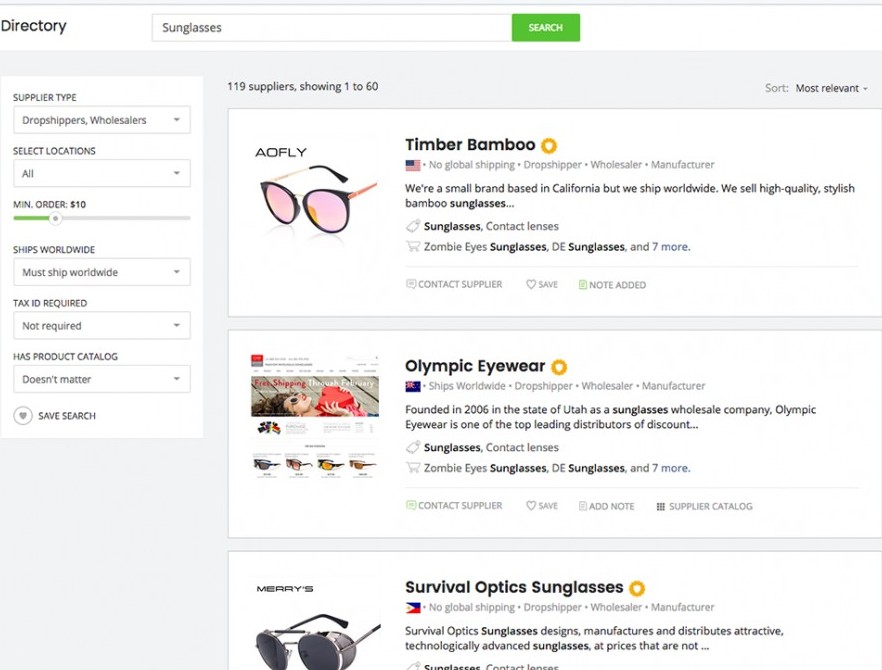The width and height of the screenshot is (882, 670).
Task: Click the flag icon under Olympic Eyewear
Action: tap(413, 386)
